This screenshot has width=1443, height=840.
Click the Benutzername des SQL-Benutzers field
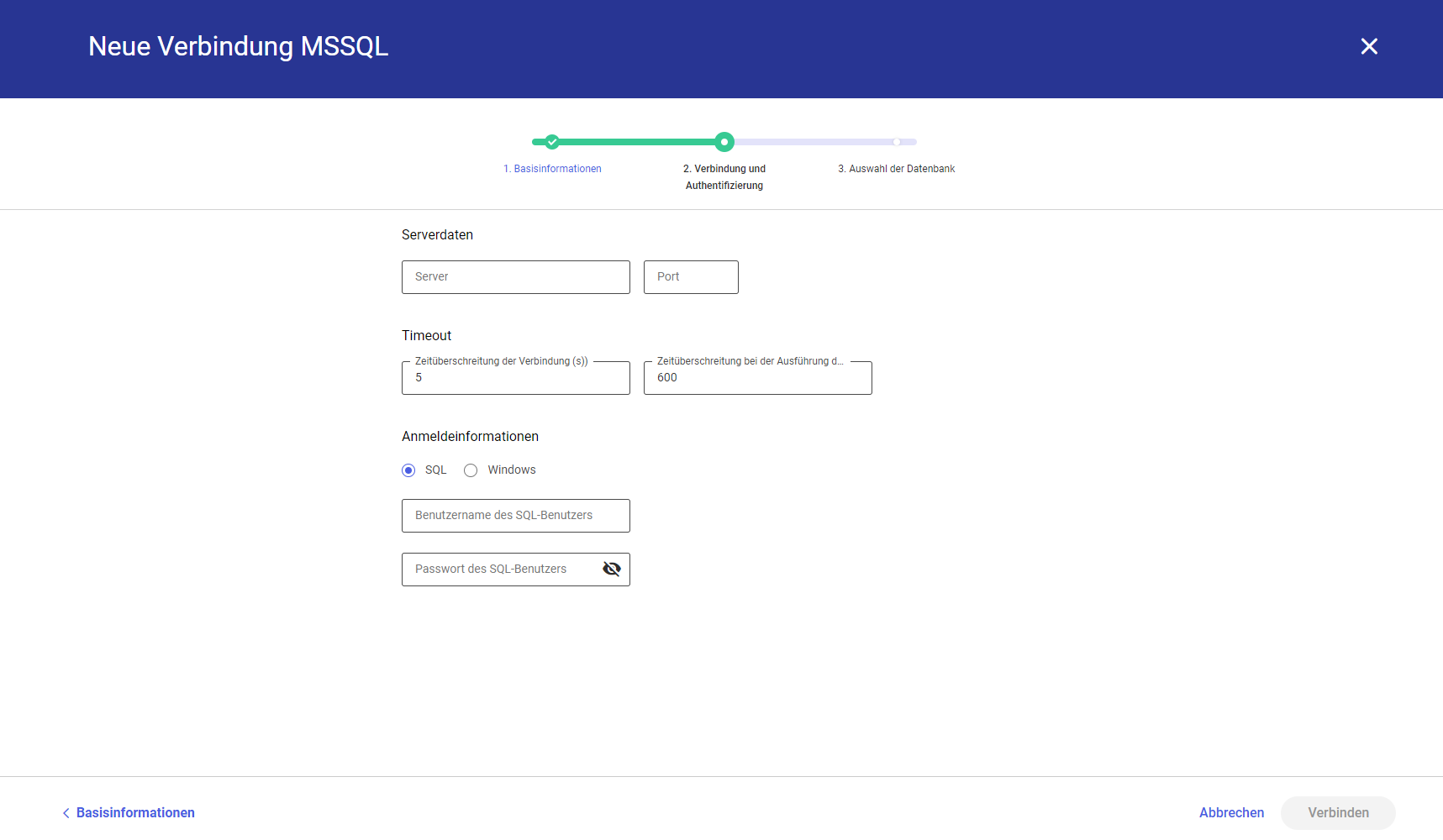tap(516, 516)
